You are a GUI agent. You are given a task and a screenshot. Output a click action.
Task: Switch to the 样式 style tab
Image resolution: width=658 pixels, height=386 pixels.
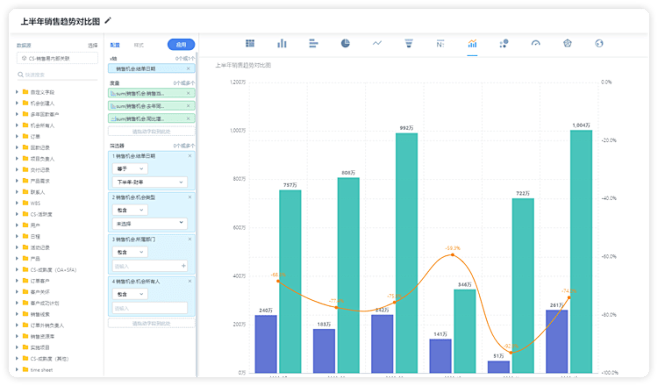coord(138,45)
